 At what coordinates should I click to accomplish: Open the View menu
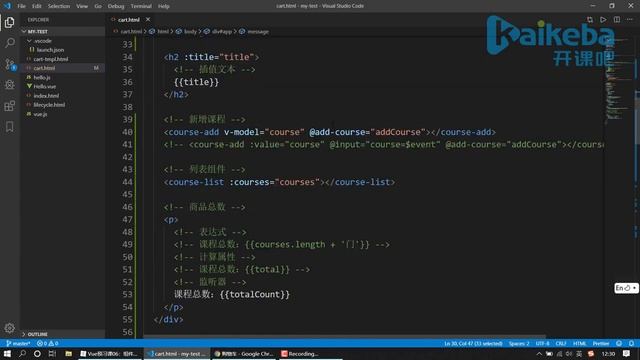coord(82,6)
